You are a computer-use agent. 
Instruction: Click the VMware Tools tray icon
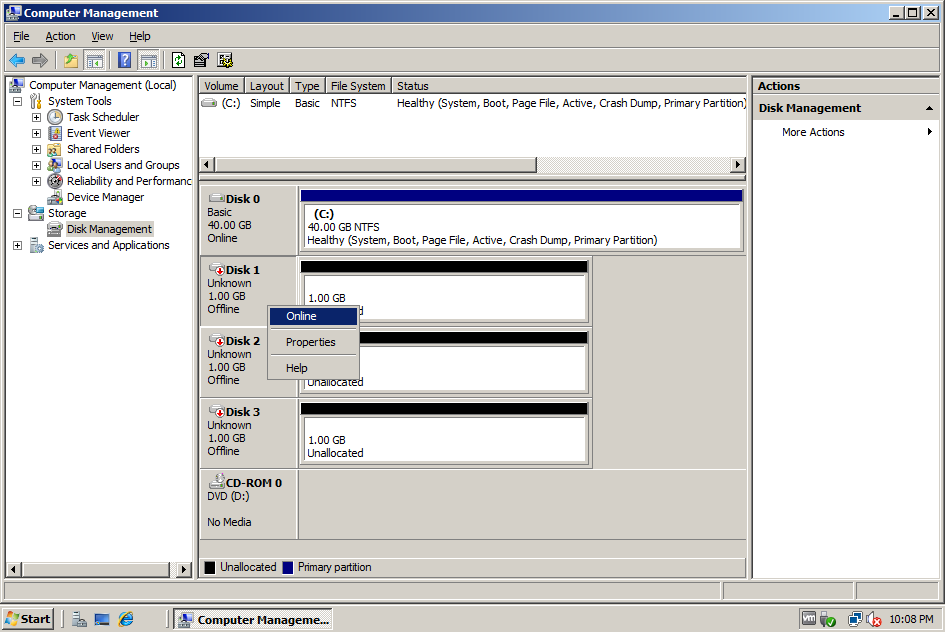point(809,618)
